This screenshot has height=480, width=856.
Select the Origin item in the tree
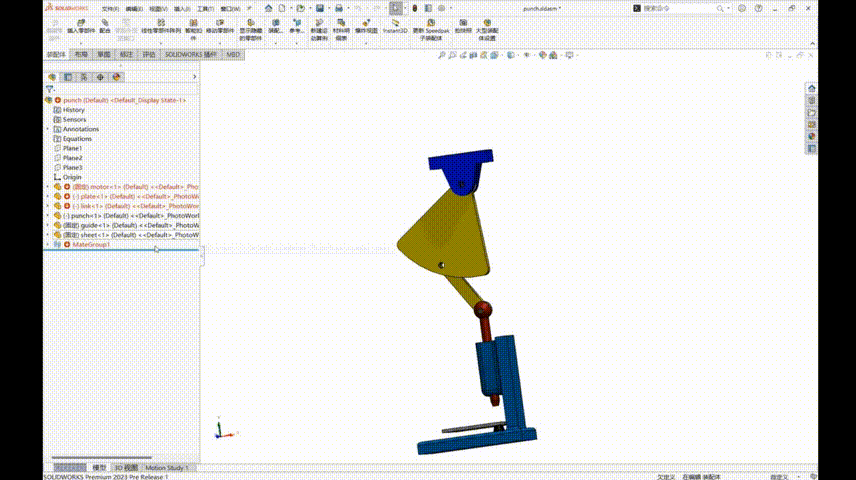[x=72, y=177]
